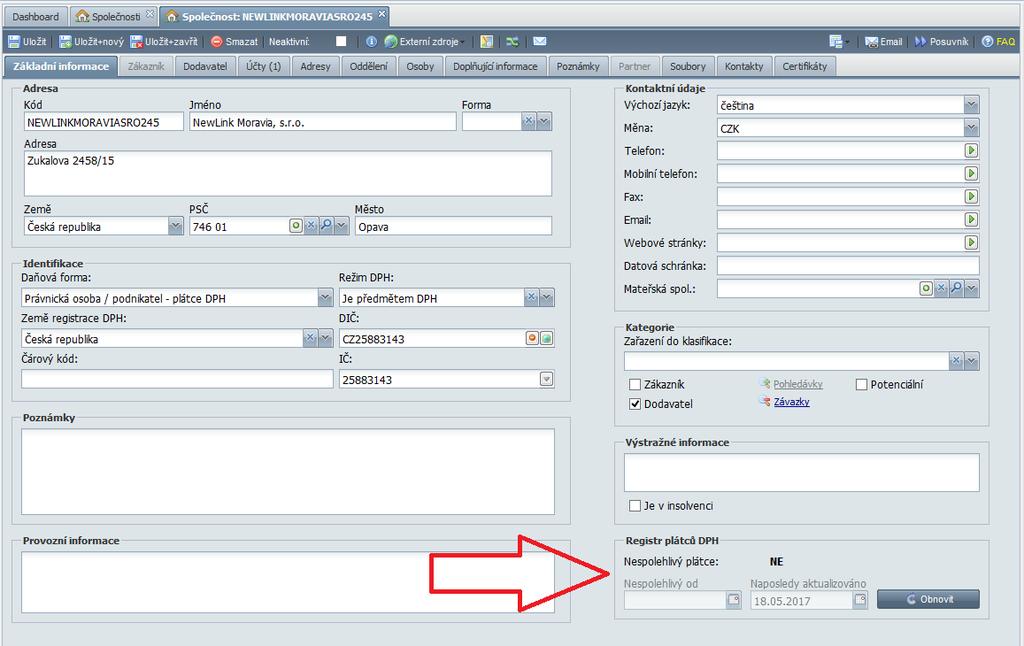Open the Osoby tab
Viewport: 1024px width, 646px height.
420,66
